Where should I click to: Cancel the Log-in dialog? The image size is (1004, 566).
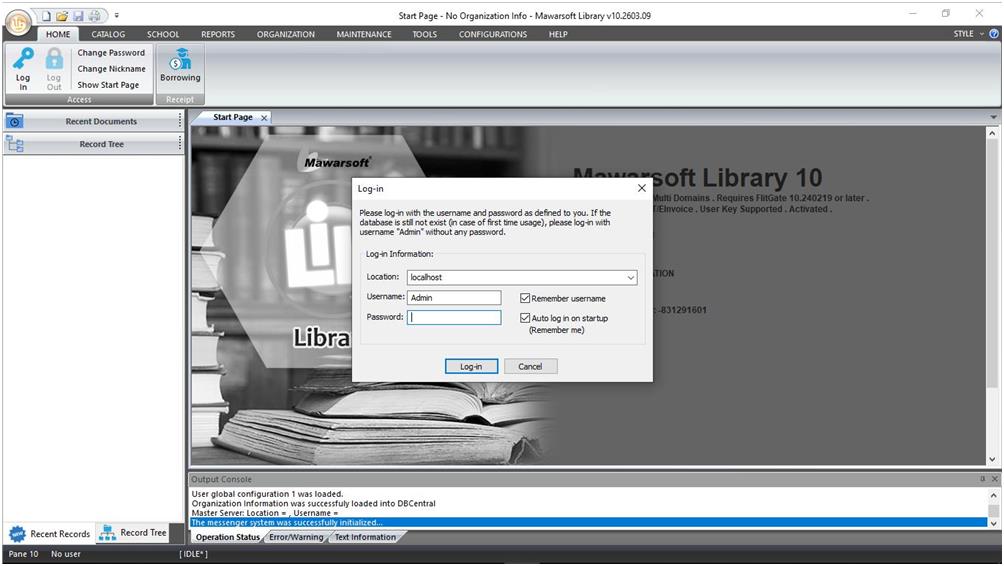tap(530, 366)
